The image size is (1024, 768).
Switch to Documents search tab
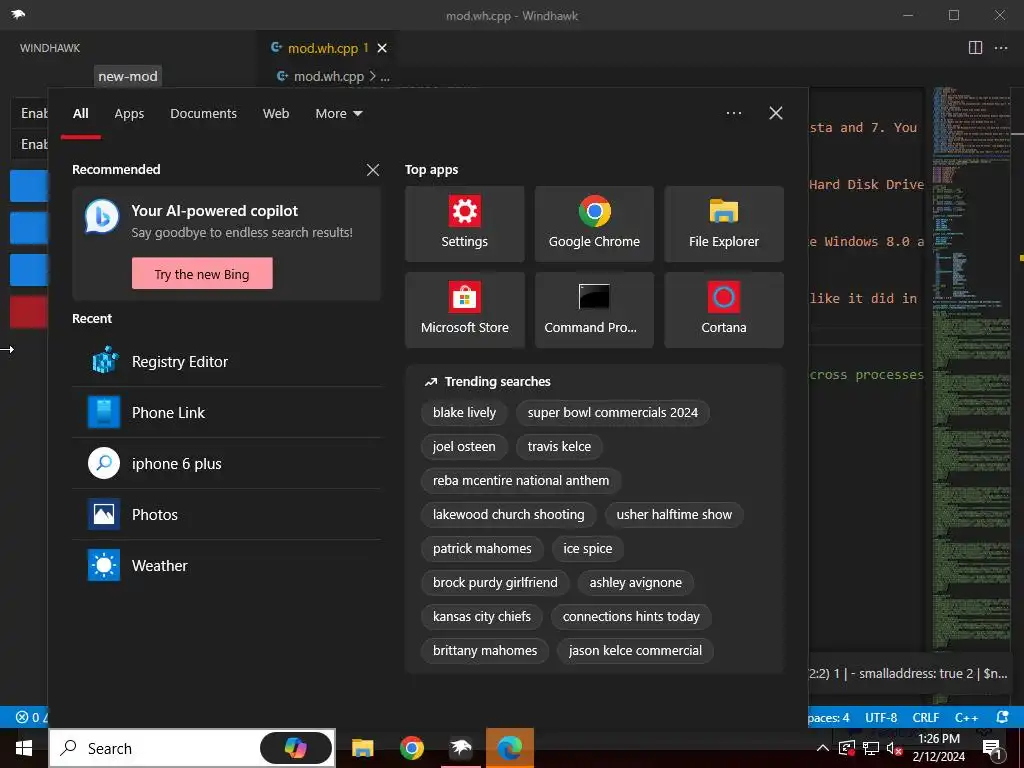[x=203, y=114]
